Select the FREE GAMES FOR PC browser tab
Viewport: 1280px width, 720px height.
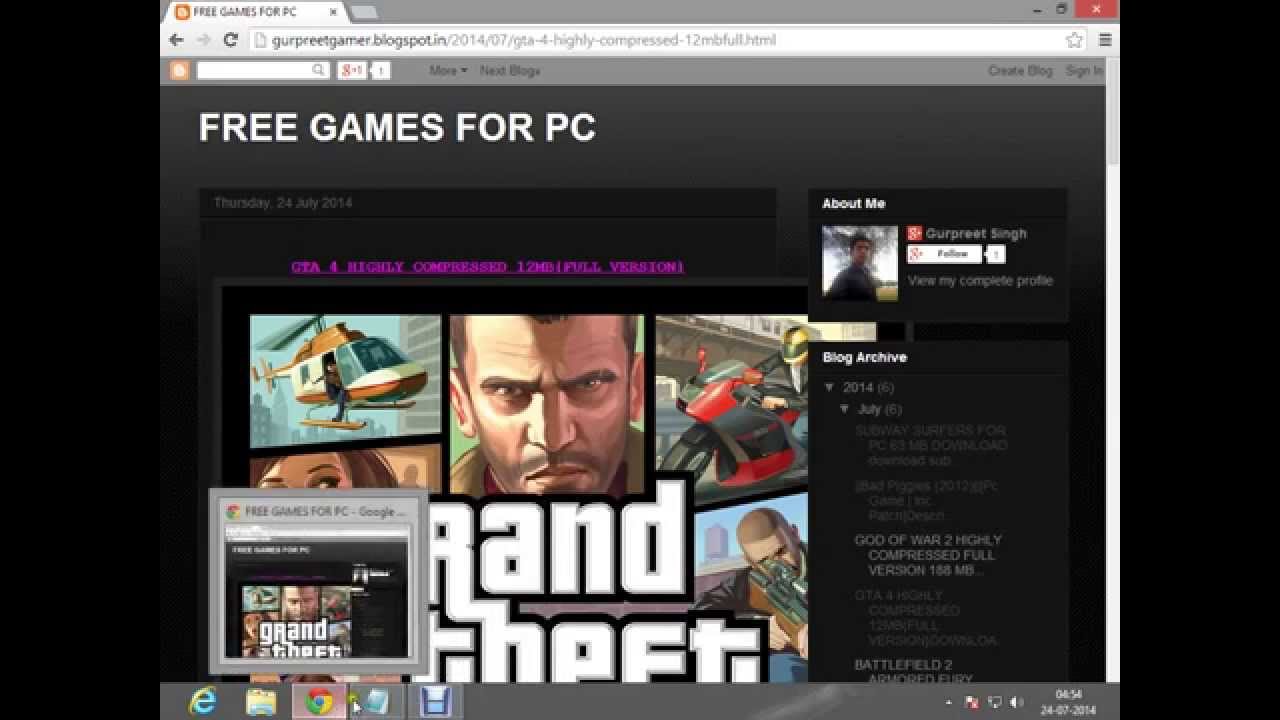[255, 12]
